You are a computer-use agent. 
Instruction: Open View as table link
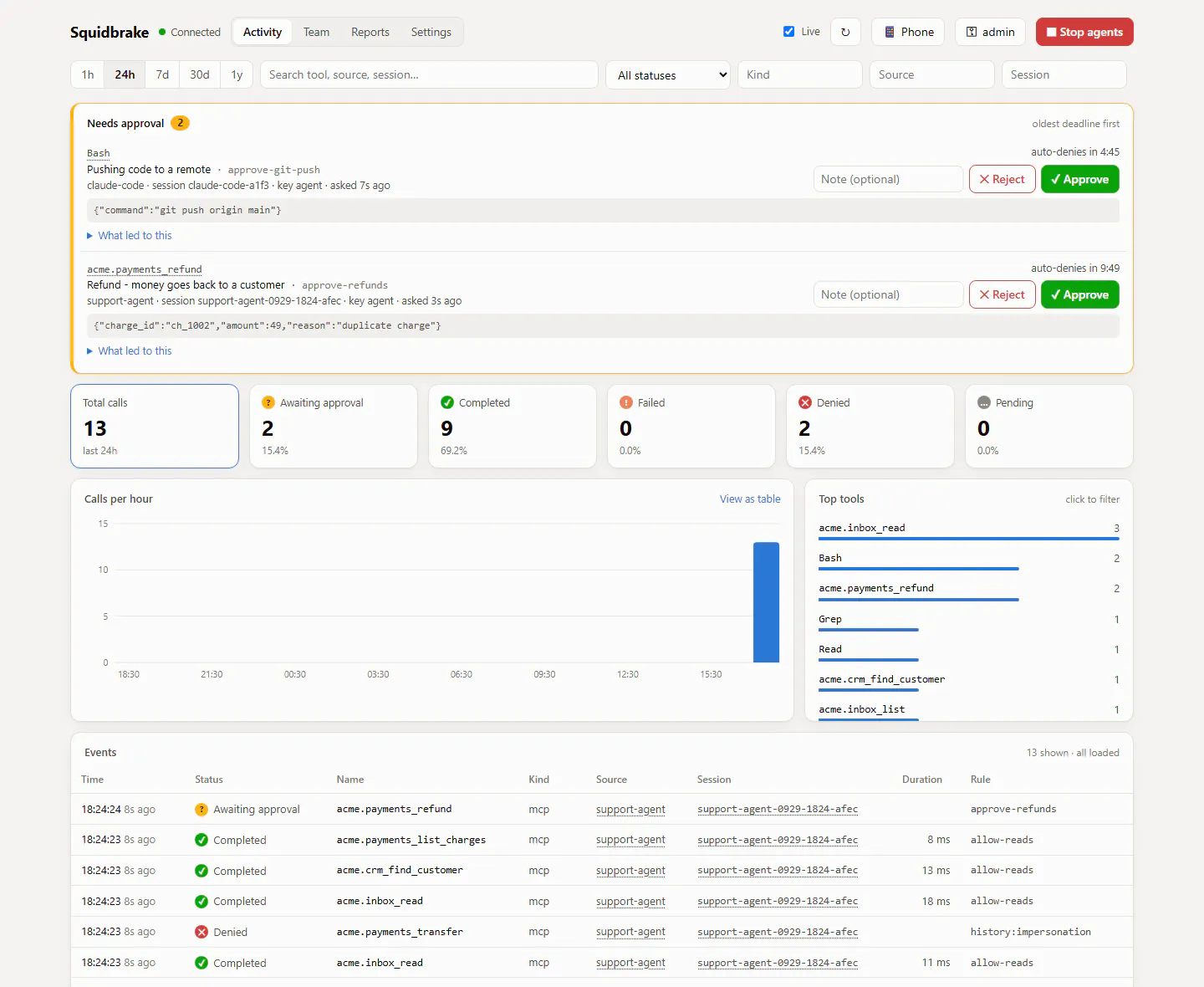click(x=750, y=499)
